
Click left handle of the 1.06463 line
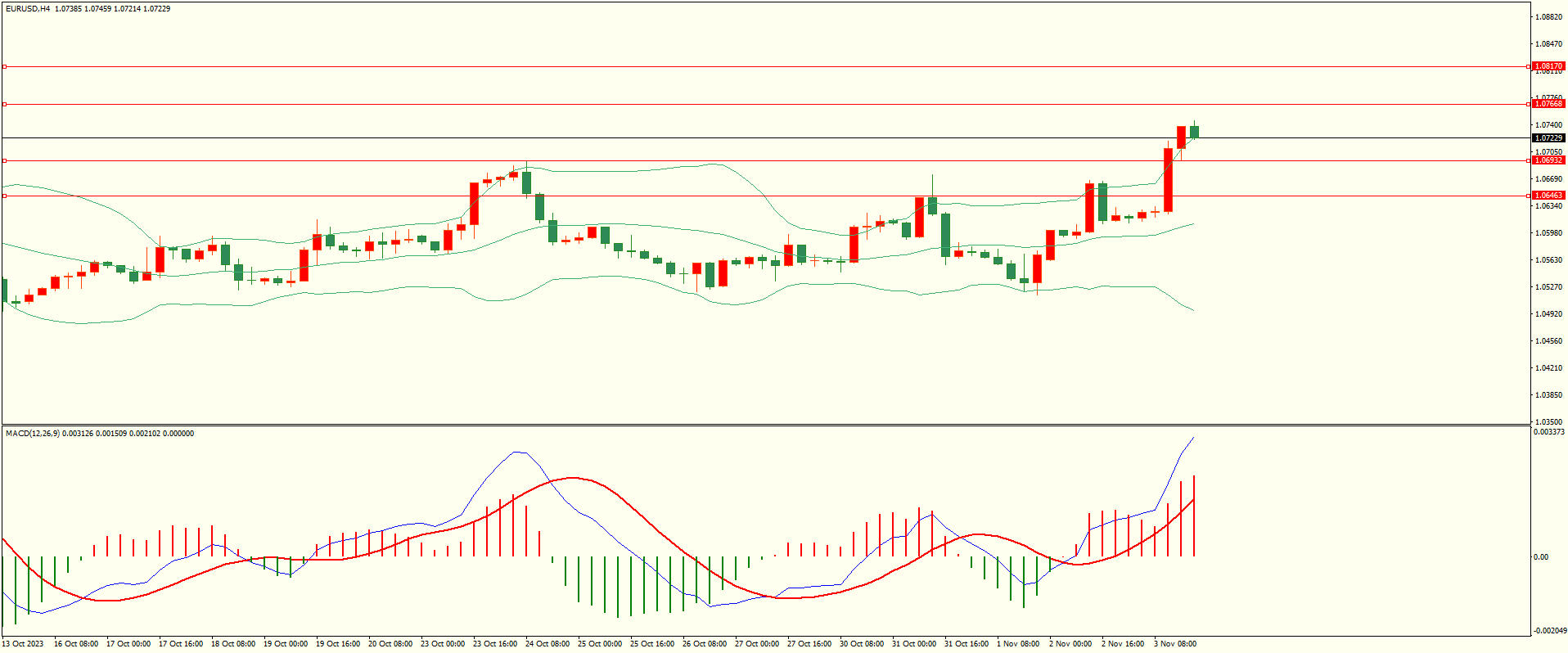(4, 196)
